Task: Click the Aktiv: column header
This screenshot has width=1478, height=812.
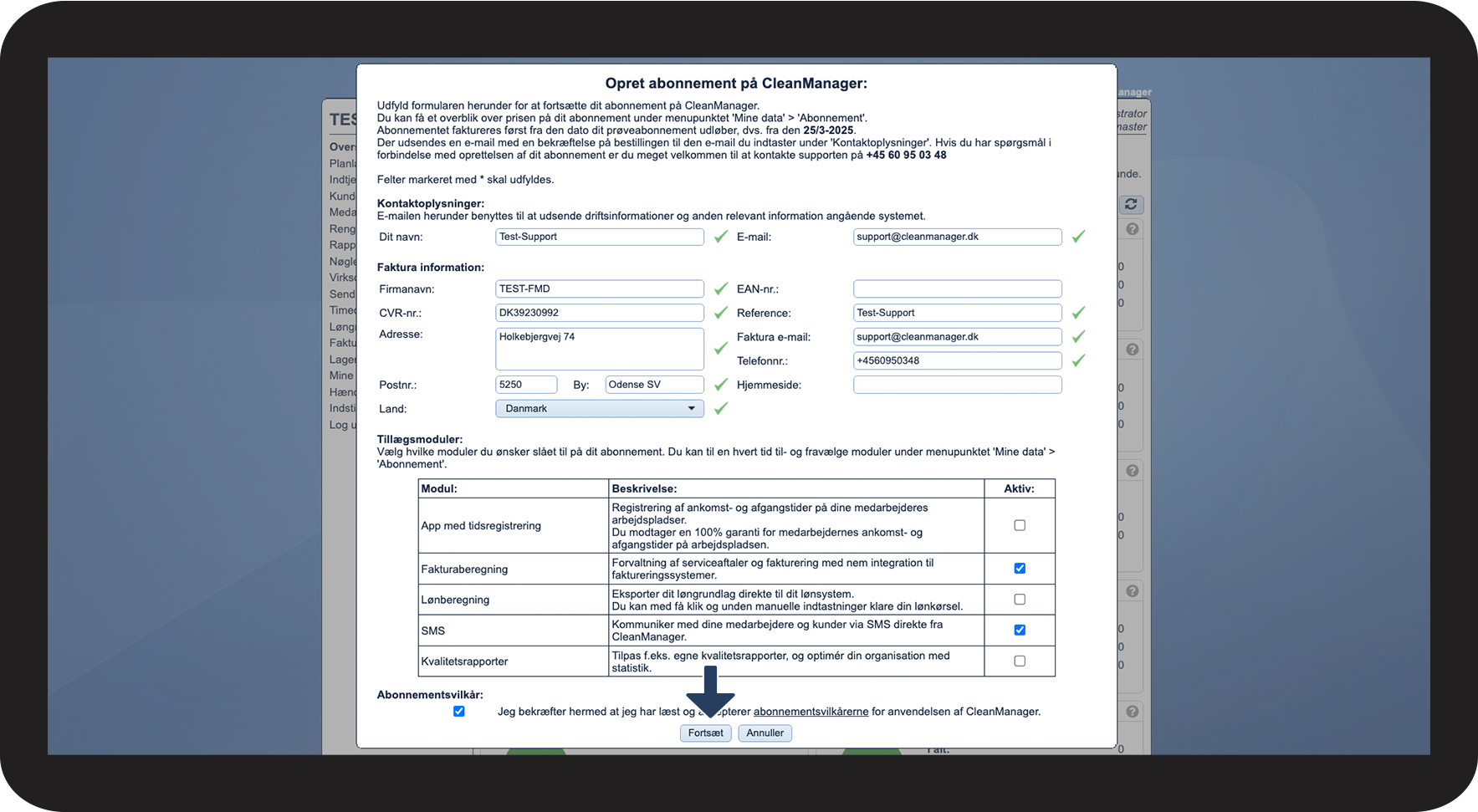Action: tap(1020, 488)
